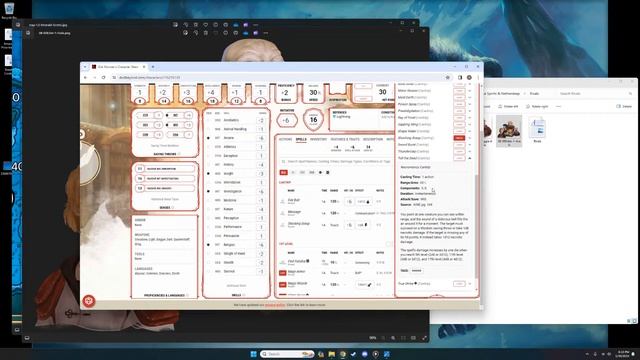Open File Explorer from the taskbar
Image resolution: width=640 pixels, height=360 pixels.
331,354
